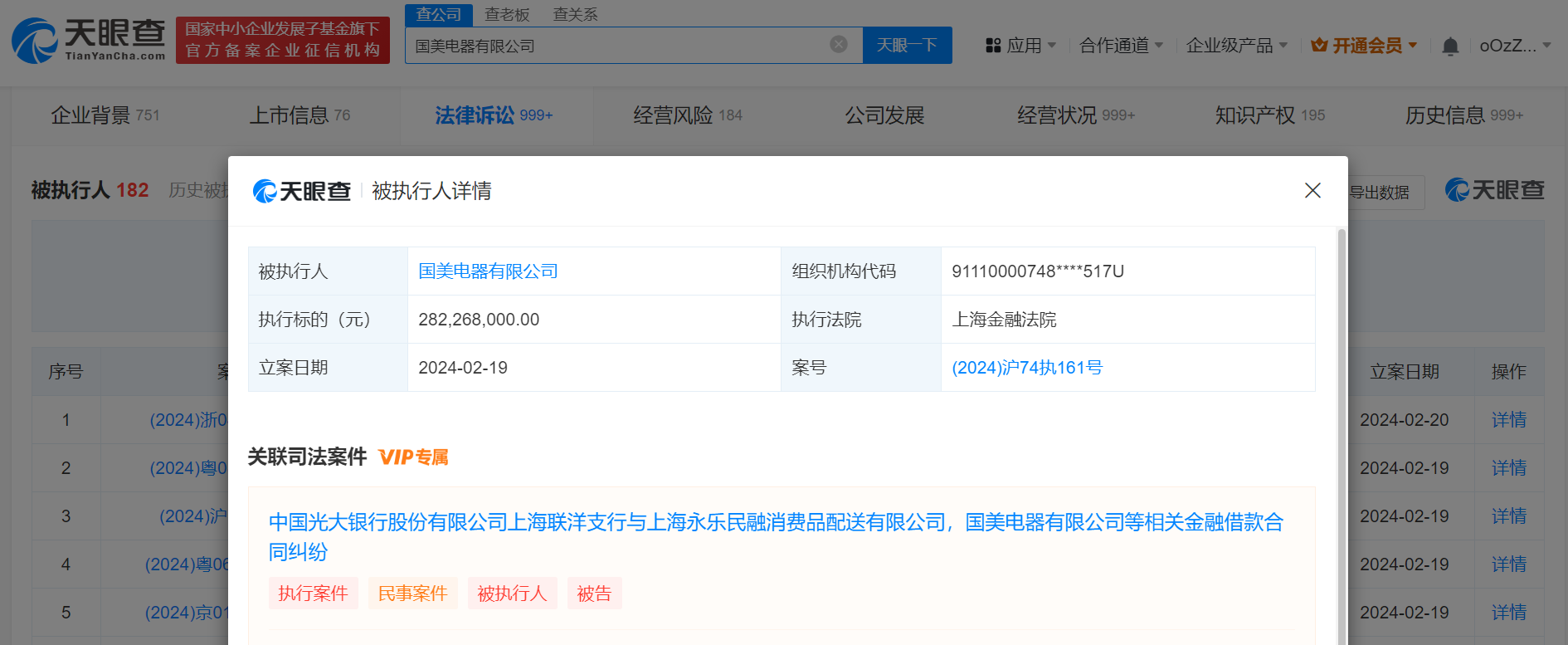
Task: Click the dialog's vertical scrollbar
Action: point(1342,415)
